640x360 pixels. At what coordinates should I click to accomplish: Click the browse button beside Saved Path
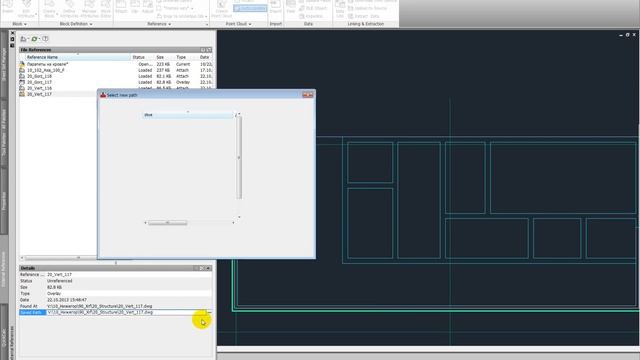[208, 312]
